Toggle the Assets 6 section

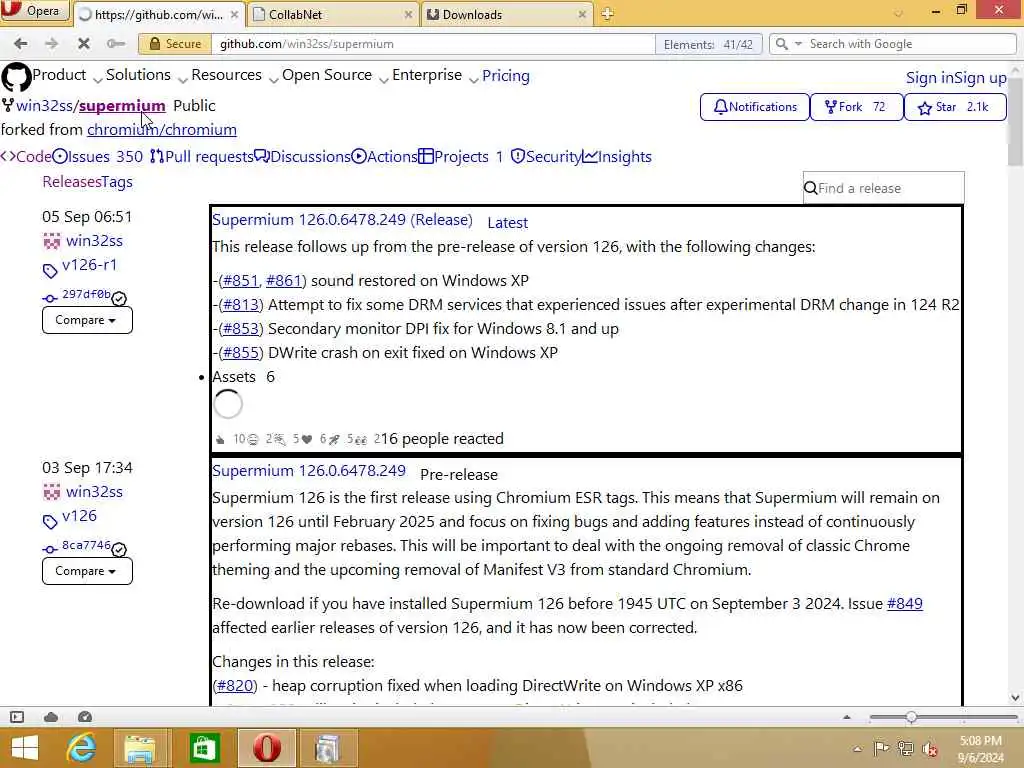click(243, 377)
